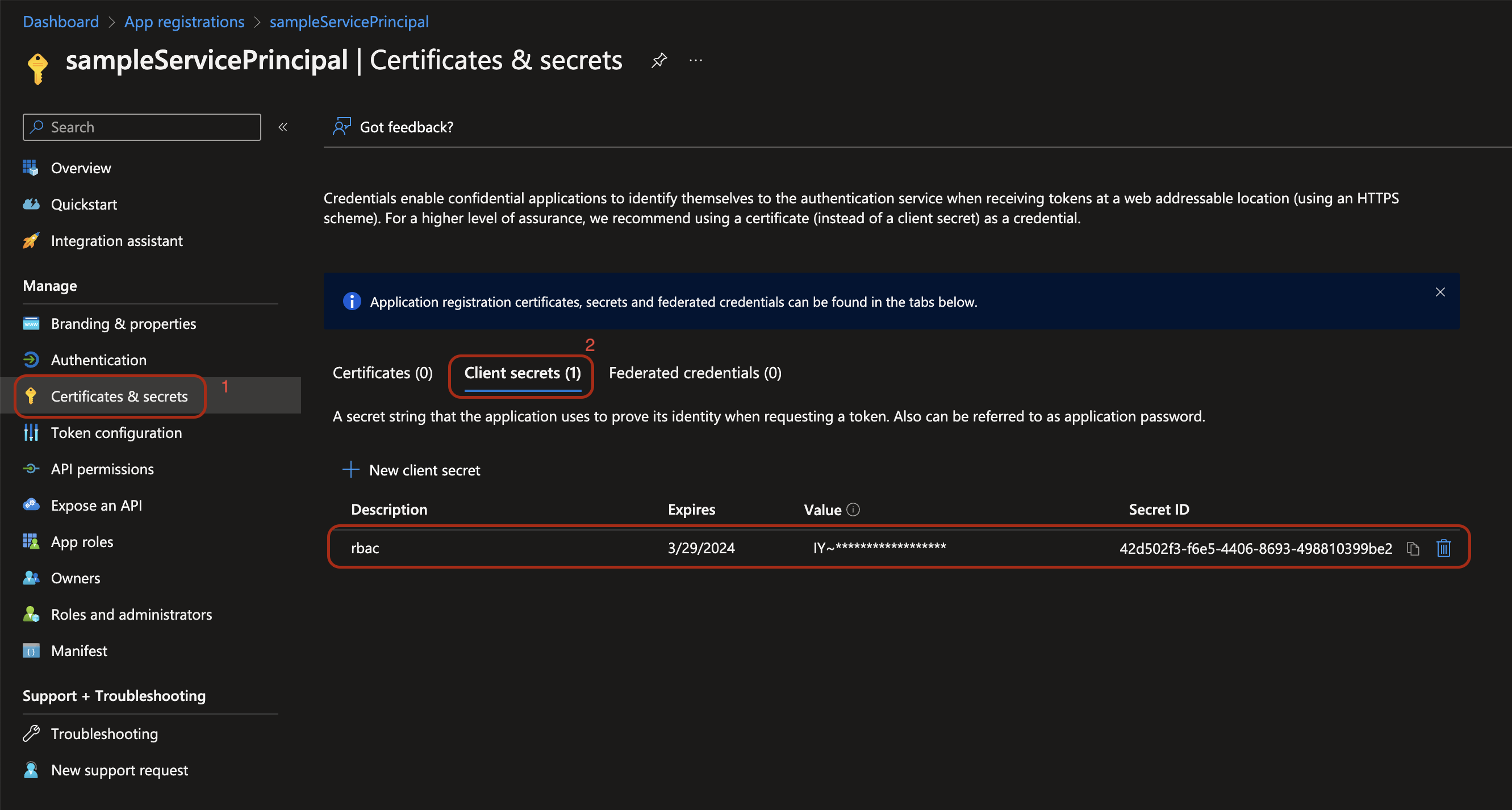Click the Secret ID 42d502f3 value
The height and width of the screenshot is (810, 1512).
point(1256,549)
